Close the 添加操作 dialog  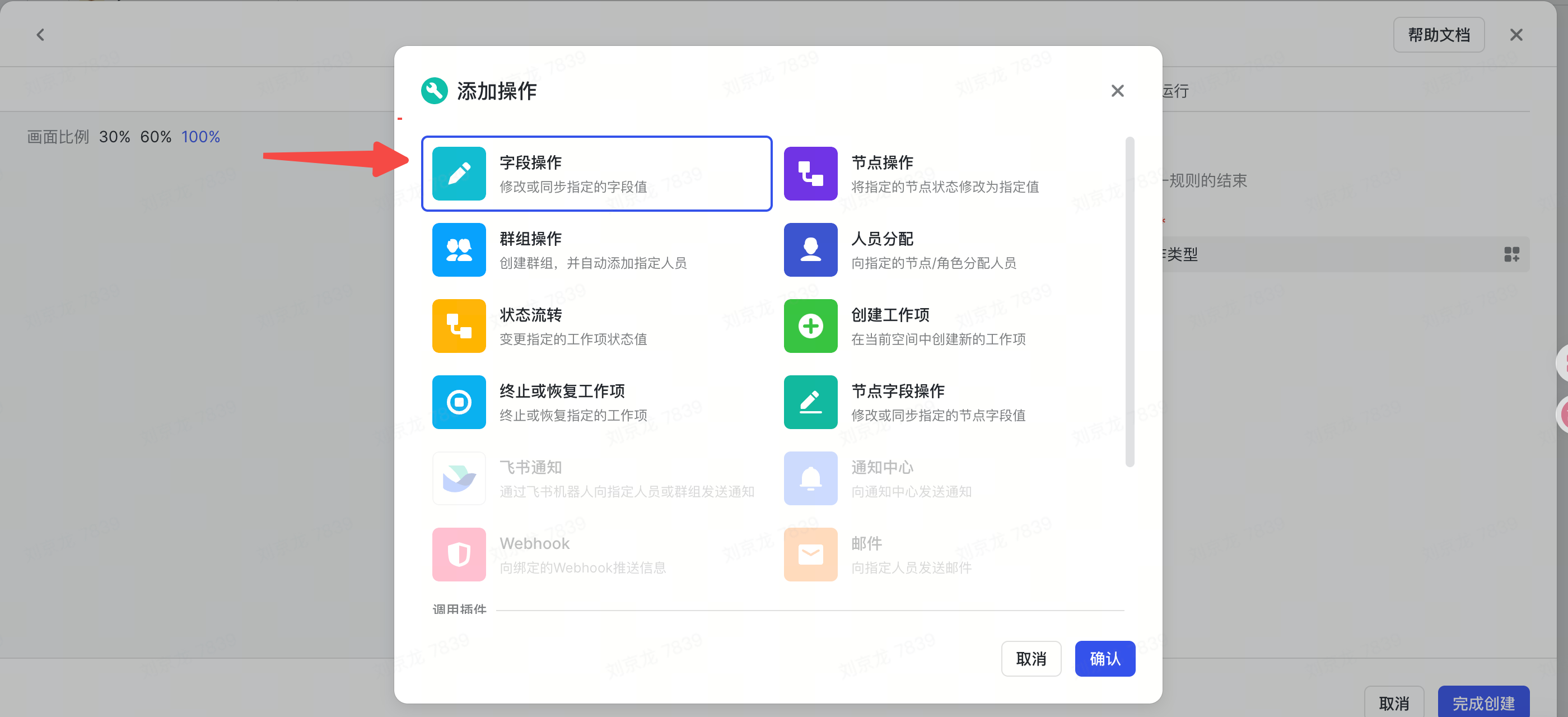pos(1117,91)
